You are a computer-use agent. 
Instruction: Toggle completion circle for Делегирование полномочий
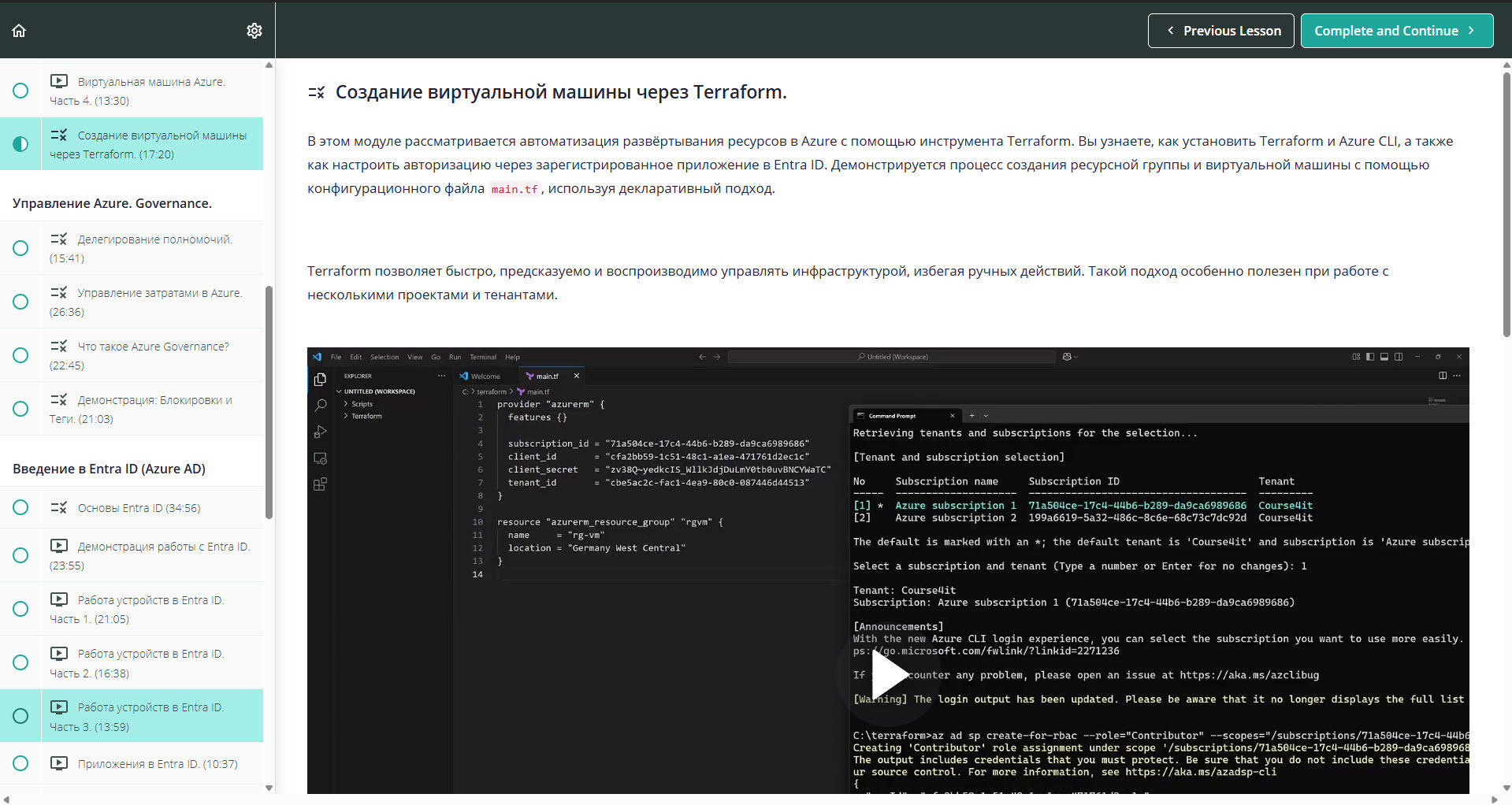point(20,248)
